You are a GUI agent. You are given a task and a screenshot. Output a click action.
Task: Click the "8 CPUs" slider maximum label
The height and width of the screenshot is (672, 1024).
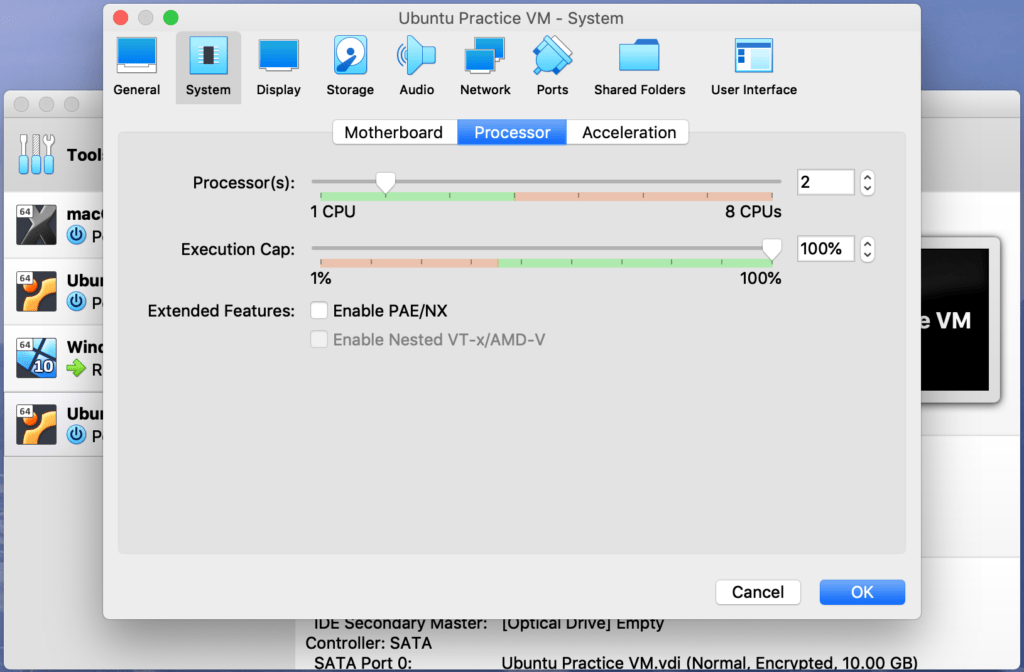[x=753, y=212]
